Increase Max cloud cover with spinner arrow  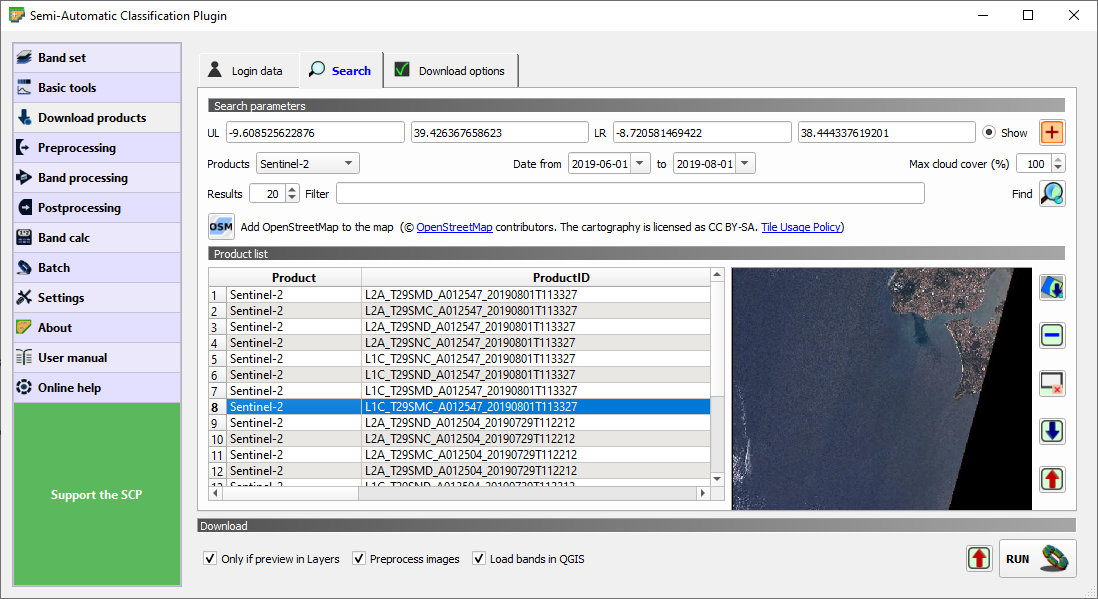click(x=1057, y=158)
